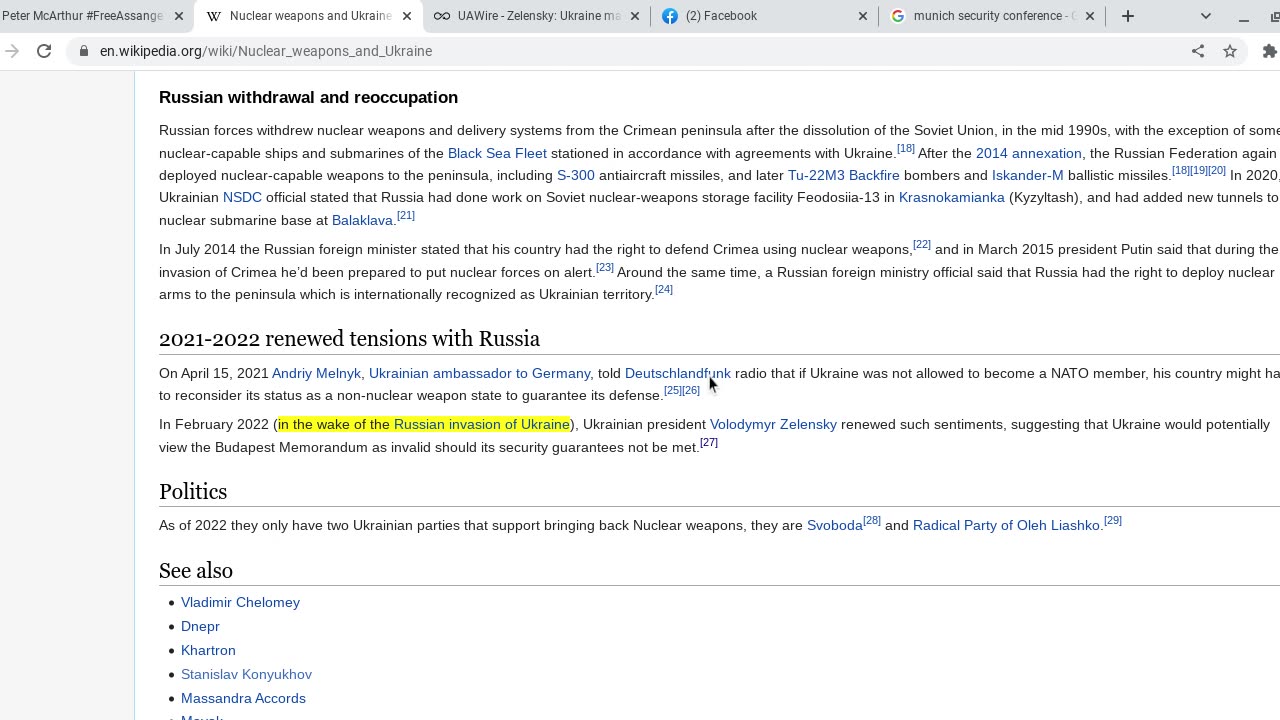1280x720 pixels.
Task: Open Vladimir Chelomey in See also
Action: [240, 602]
